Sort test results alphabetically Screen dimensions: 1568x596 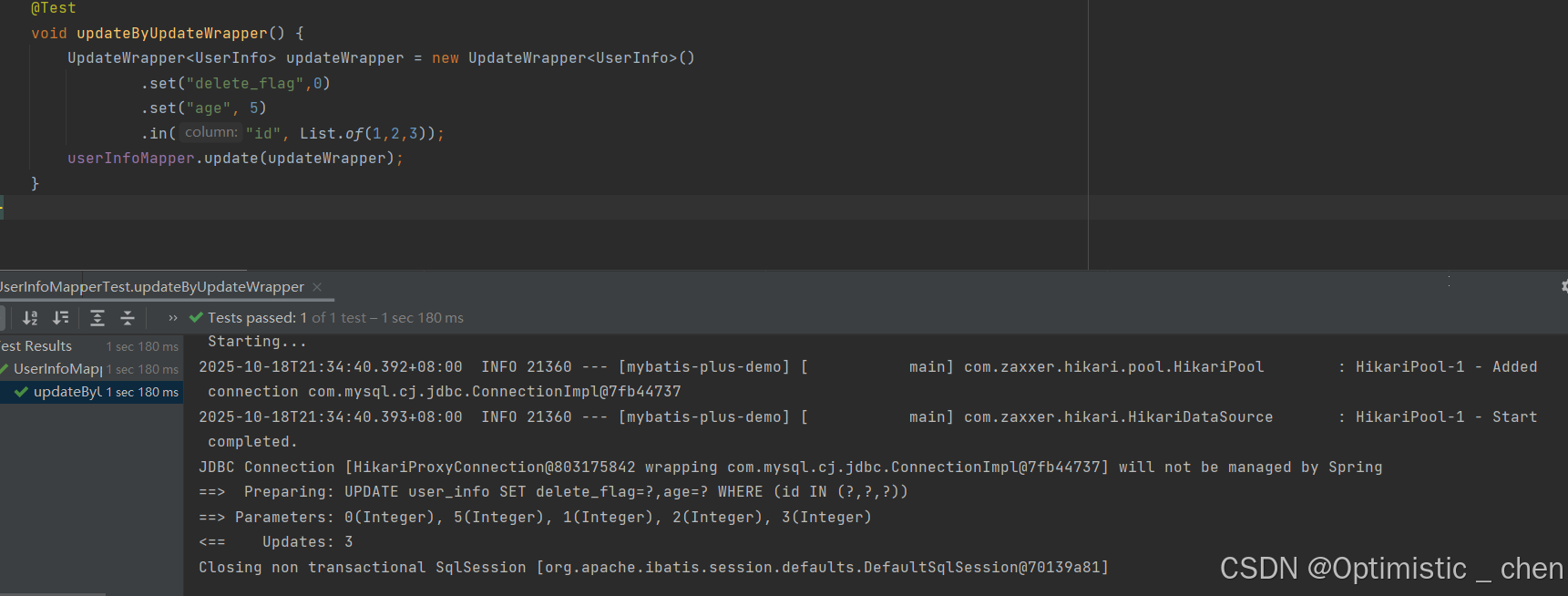tap(30, 318)
